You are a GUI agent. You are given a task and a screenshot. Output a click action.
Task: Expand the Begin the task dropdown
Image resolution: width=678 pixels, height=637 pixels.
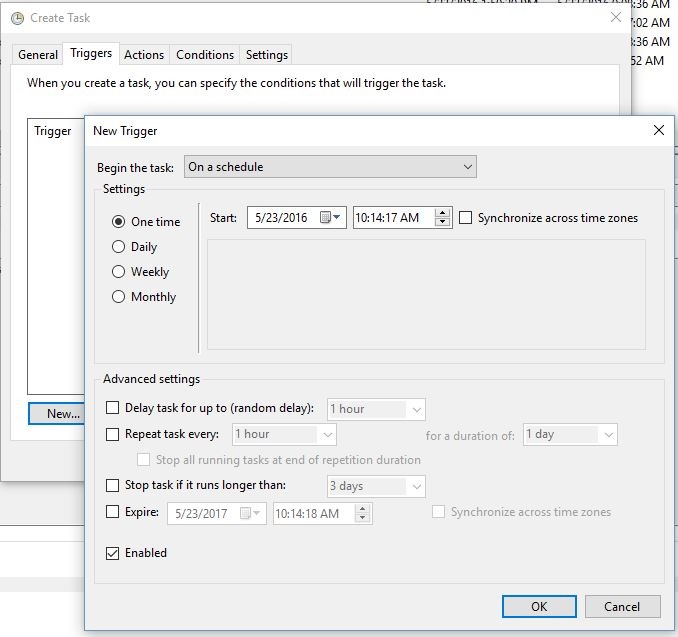pos(330,167)
